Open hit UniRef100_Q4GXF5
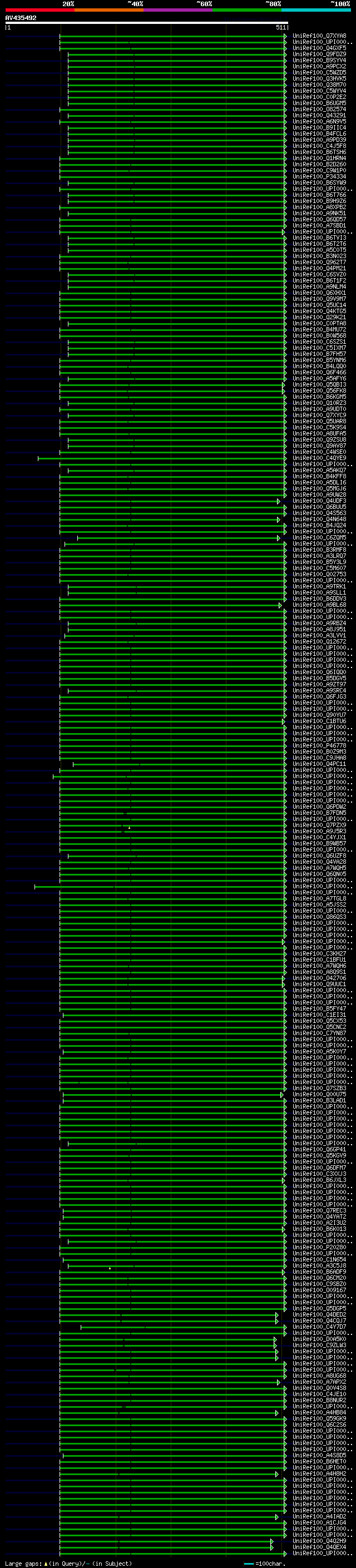The height and width of the screenshot is (1568, 356). coord(319,48)
